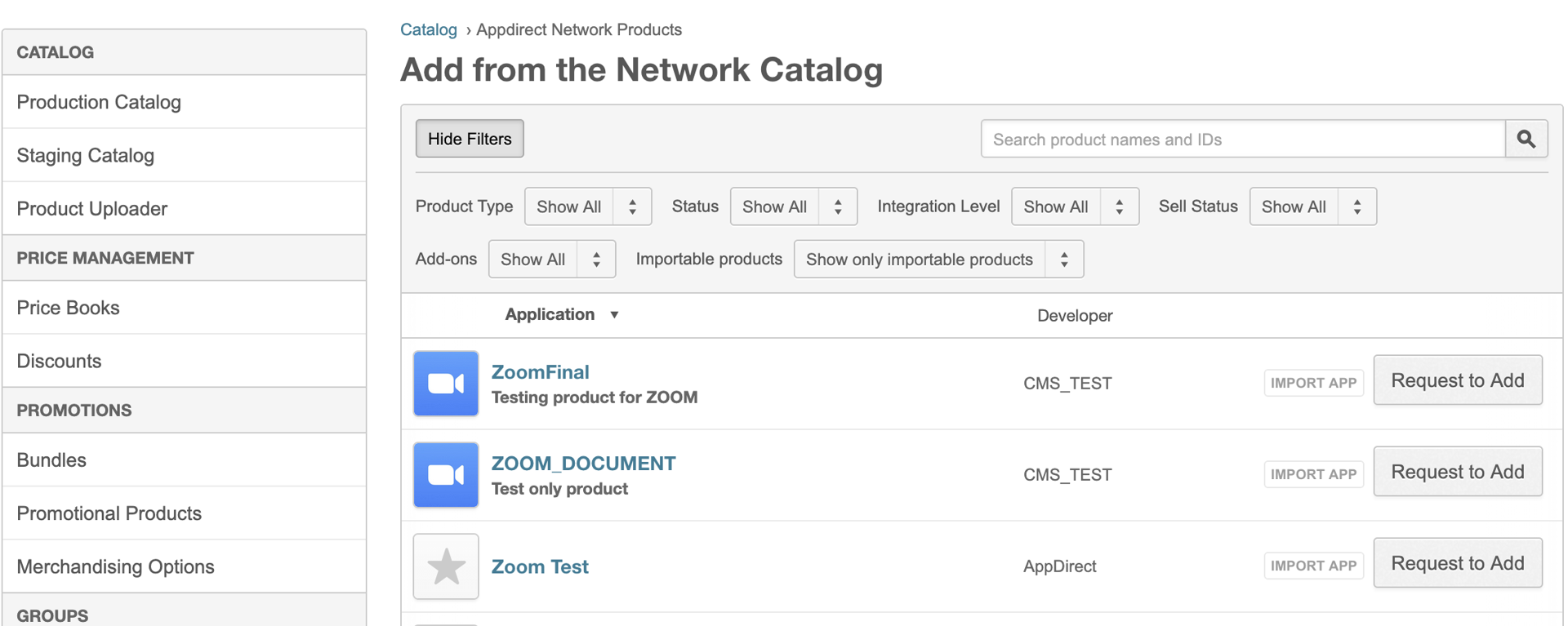Click the search magnifier icon

(x=1526, y=139)
